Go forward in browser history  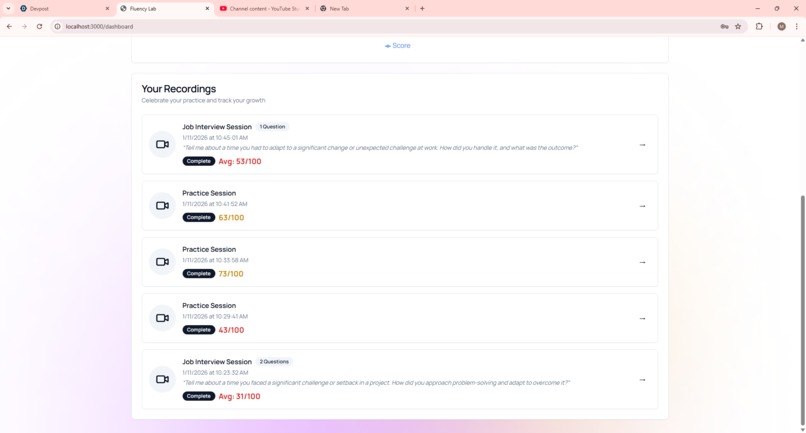tap(24, 26)
